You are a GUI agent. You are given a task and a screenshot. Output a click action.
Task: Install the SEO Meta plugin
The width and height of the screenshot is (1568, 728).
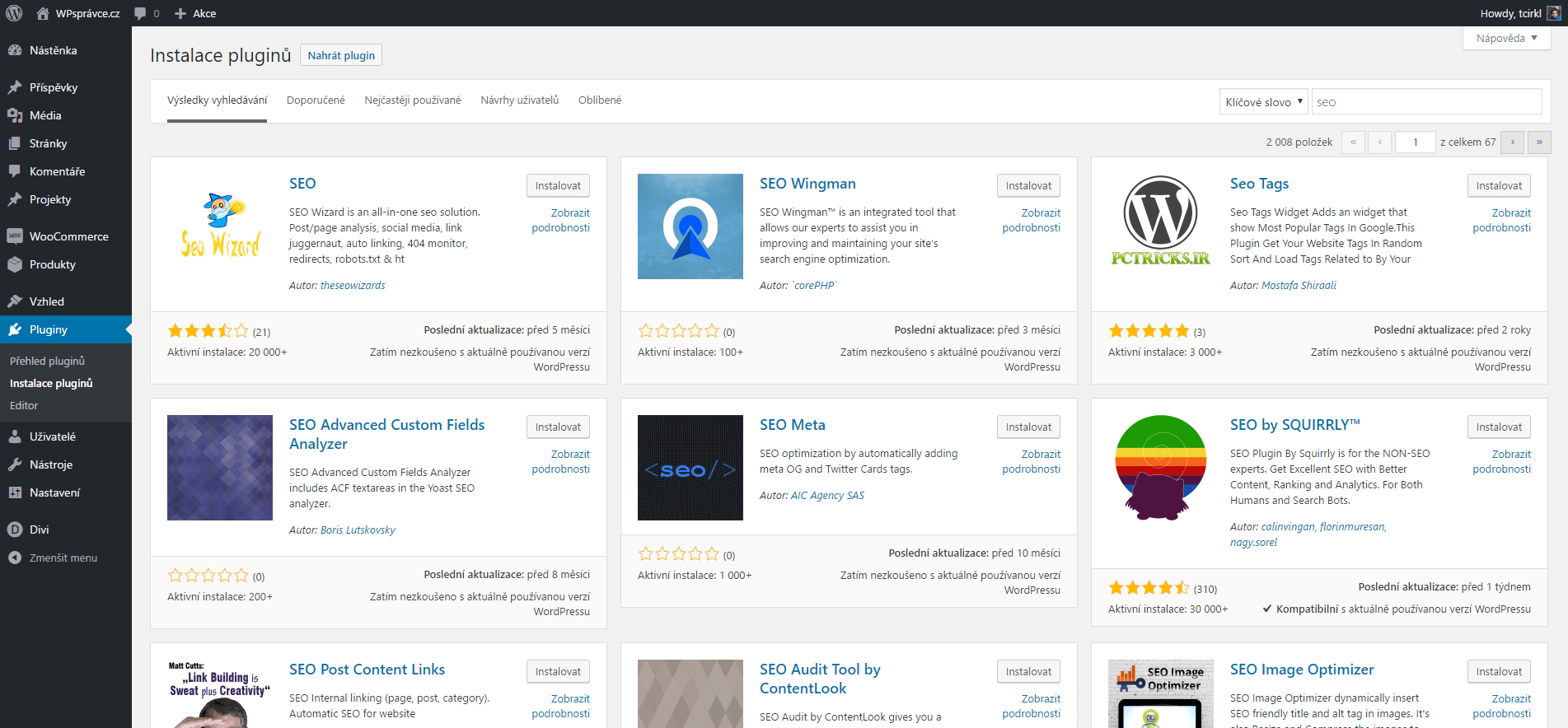(1028, 427)
